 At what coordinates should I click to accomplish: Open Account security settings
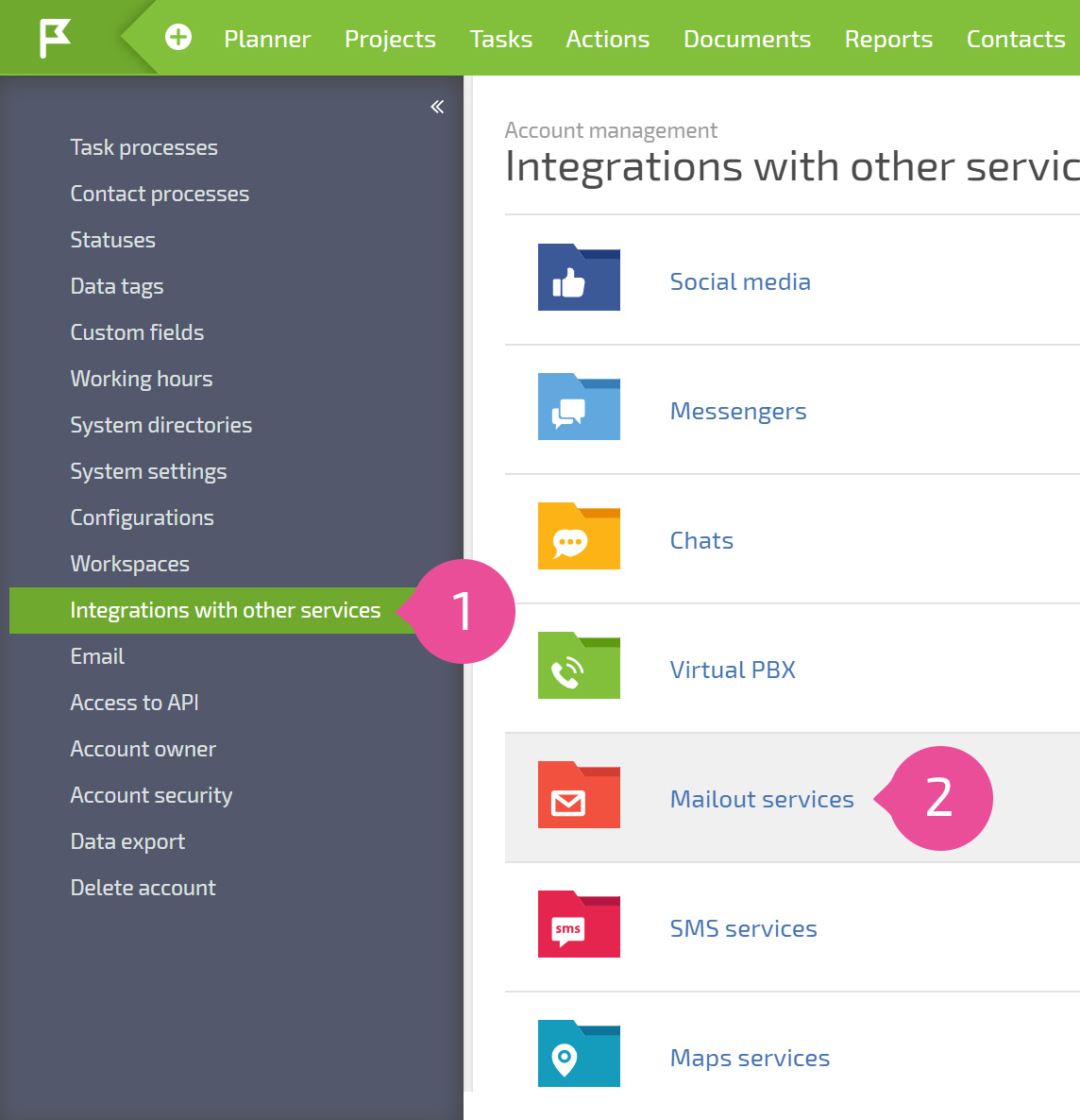pyautogui.click(x=151, y=795)
